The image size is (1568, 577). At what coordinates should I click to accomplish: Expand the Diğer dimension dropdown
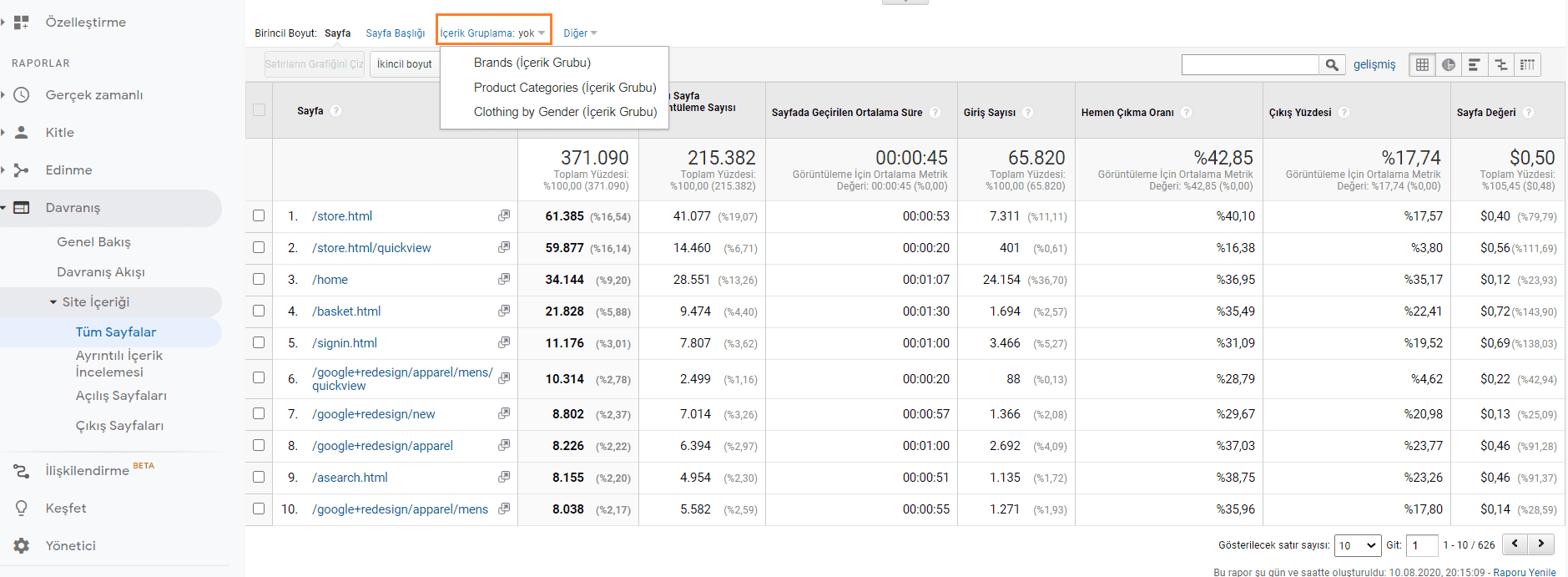coord(580,33)
